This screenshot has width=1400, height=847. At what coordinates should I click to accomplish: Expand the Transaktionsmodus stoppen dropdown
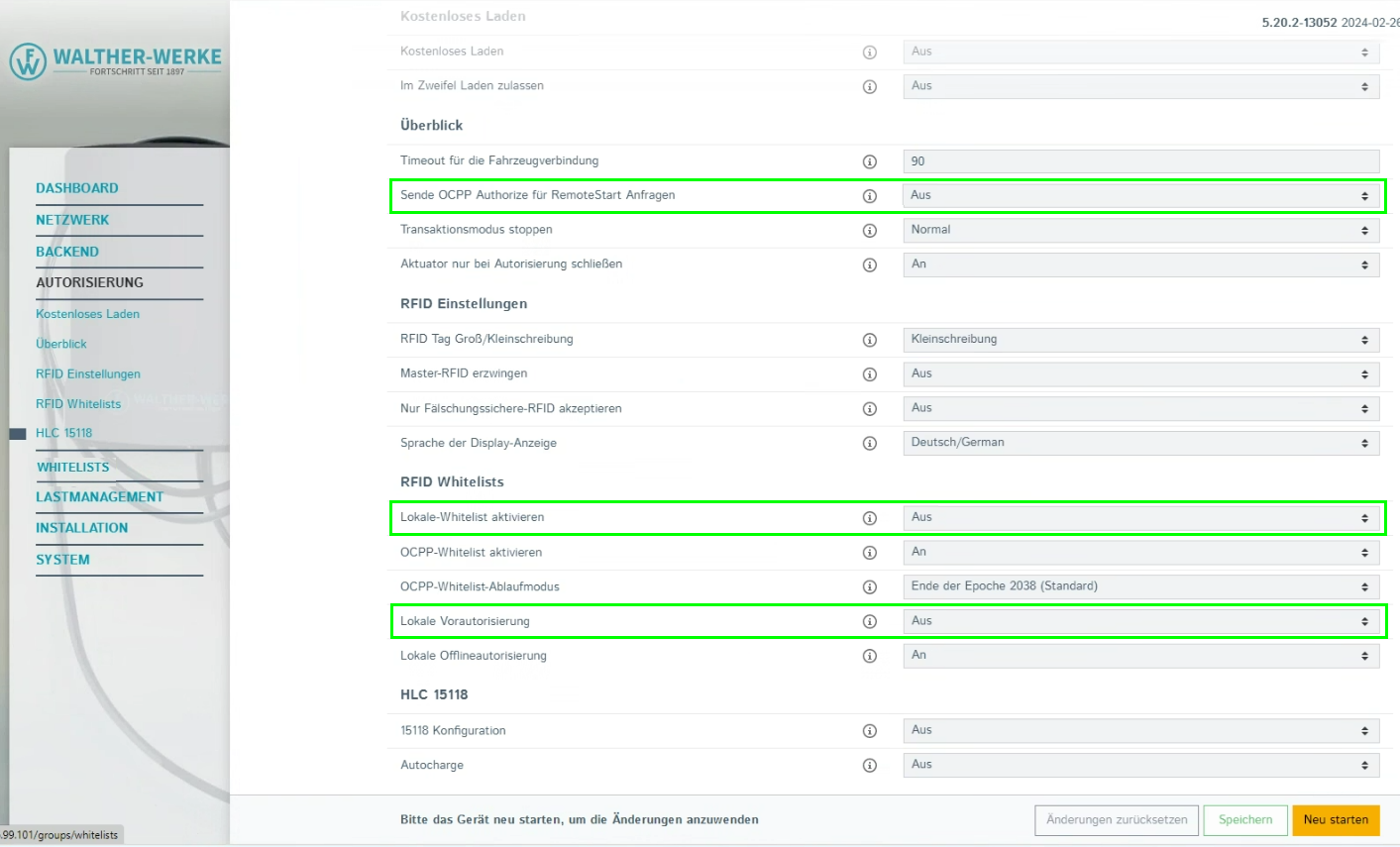point(1139,230)
